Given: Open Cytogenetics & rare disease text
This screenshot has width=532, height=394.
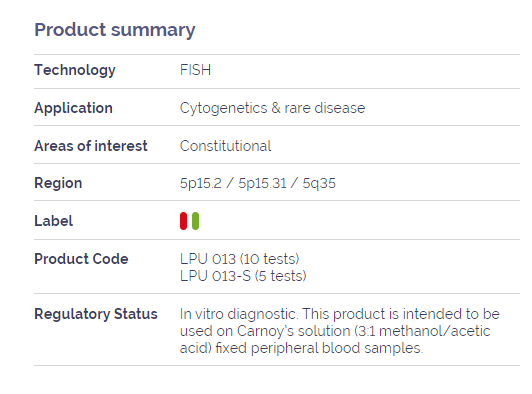Looking at the screenshot, I should tap(272, 108).
